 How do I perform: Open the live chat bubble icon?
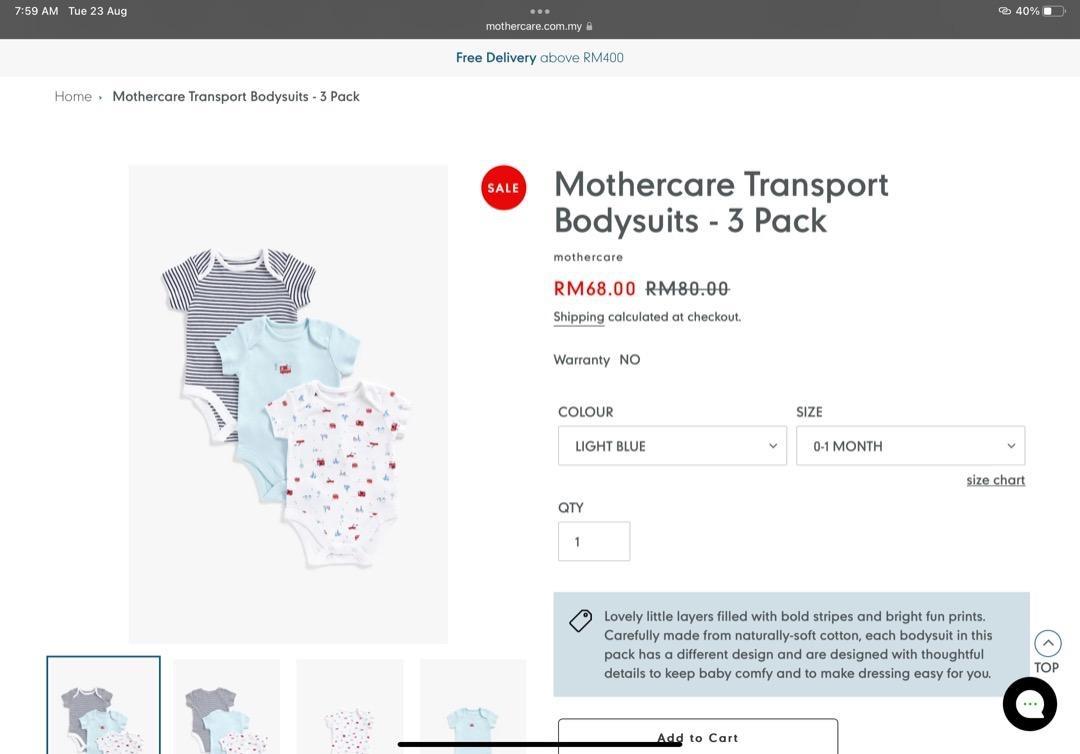[x=1029, y=704]
